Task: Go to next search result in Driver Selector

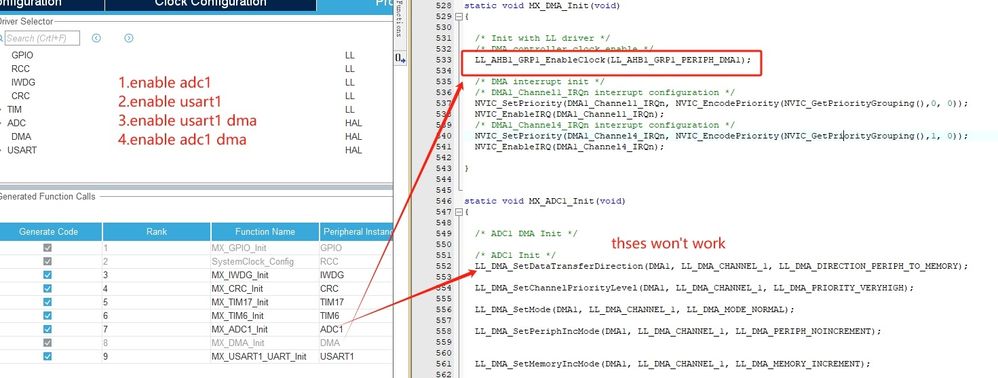Action: [x=129, y=38]
